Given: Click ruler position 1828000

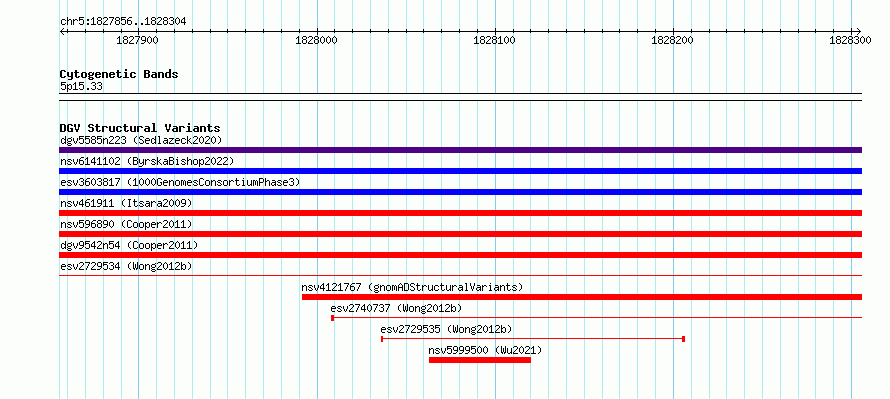Looking at the screenshot, I should 316,41.
